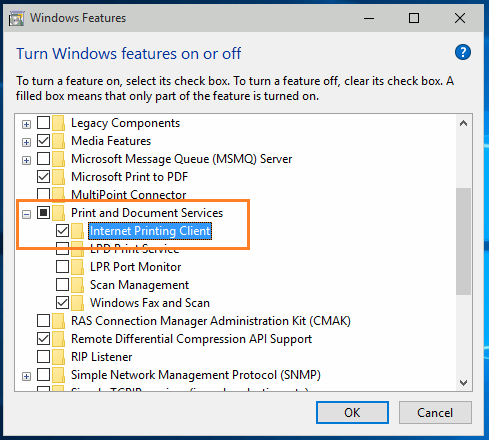The image size is (489, 440).
Task: Click OK to apply feature changes
Action: coord(352,413)
